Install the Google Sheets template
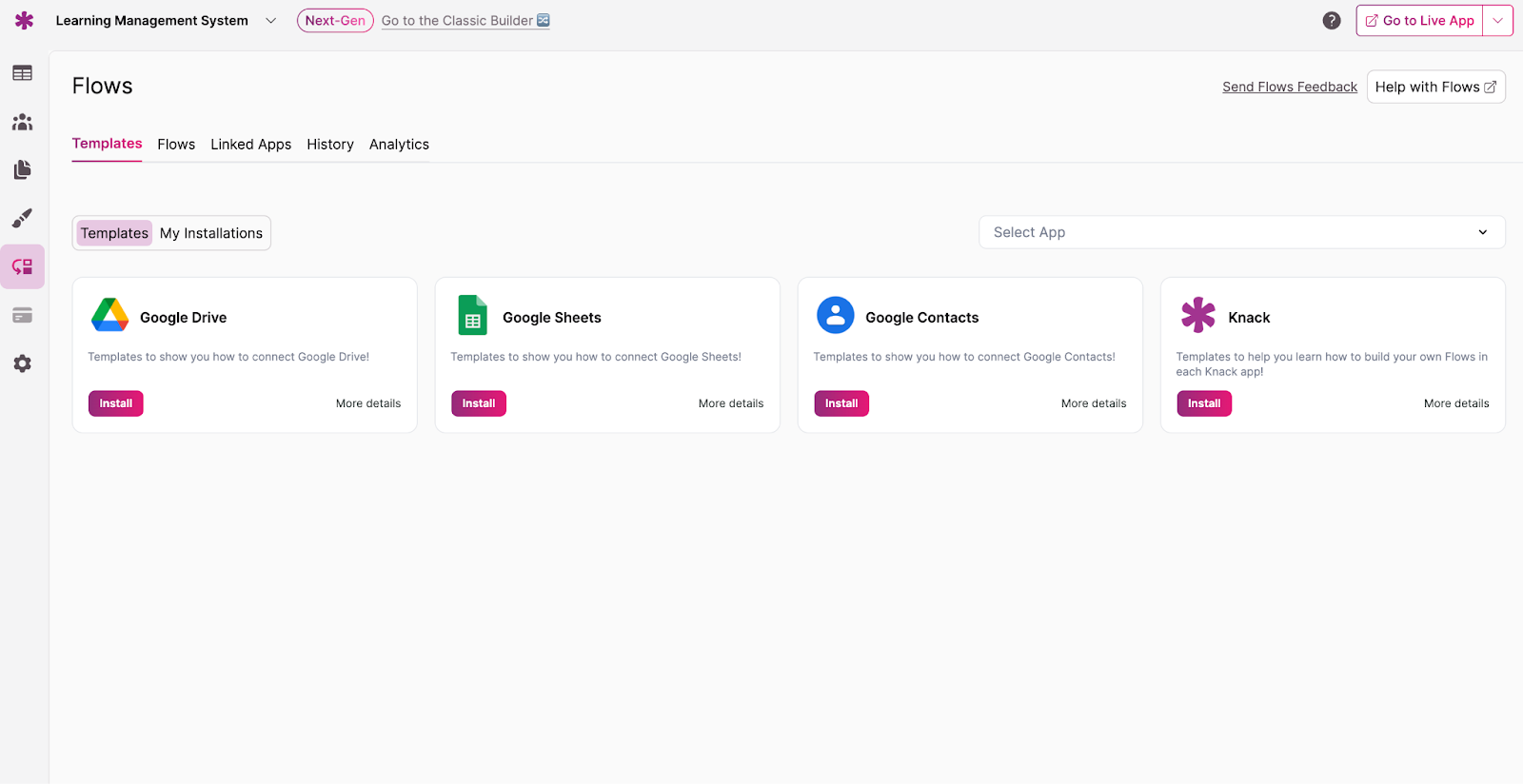The height and width of the screenshot is (784, 1523). 479,403
